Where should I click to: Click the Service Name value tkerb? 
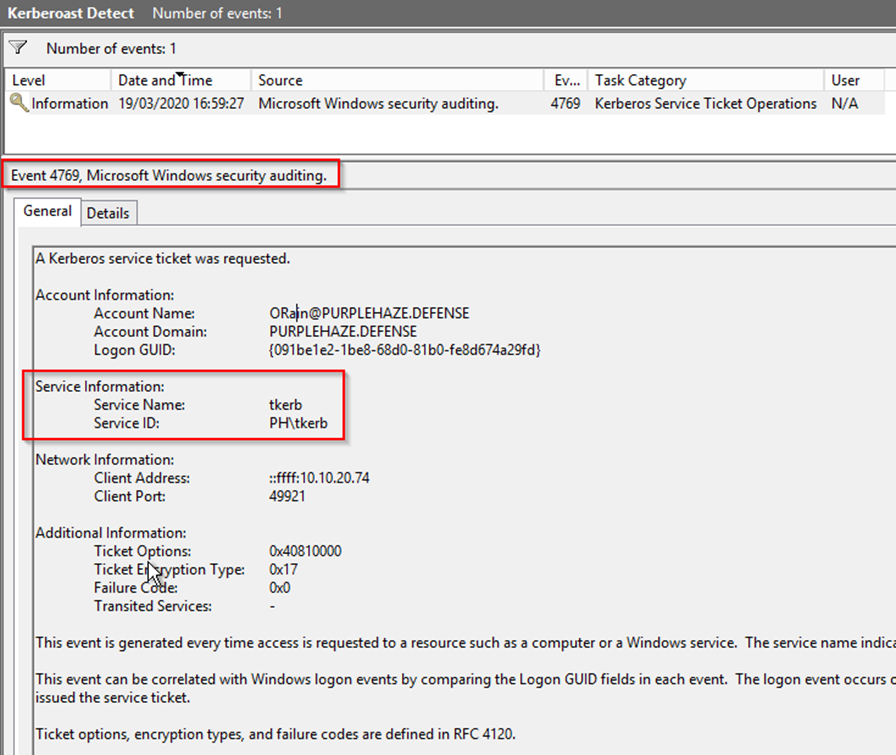(x=286, y=405)
